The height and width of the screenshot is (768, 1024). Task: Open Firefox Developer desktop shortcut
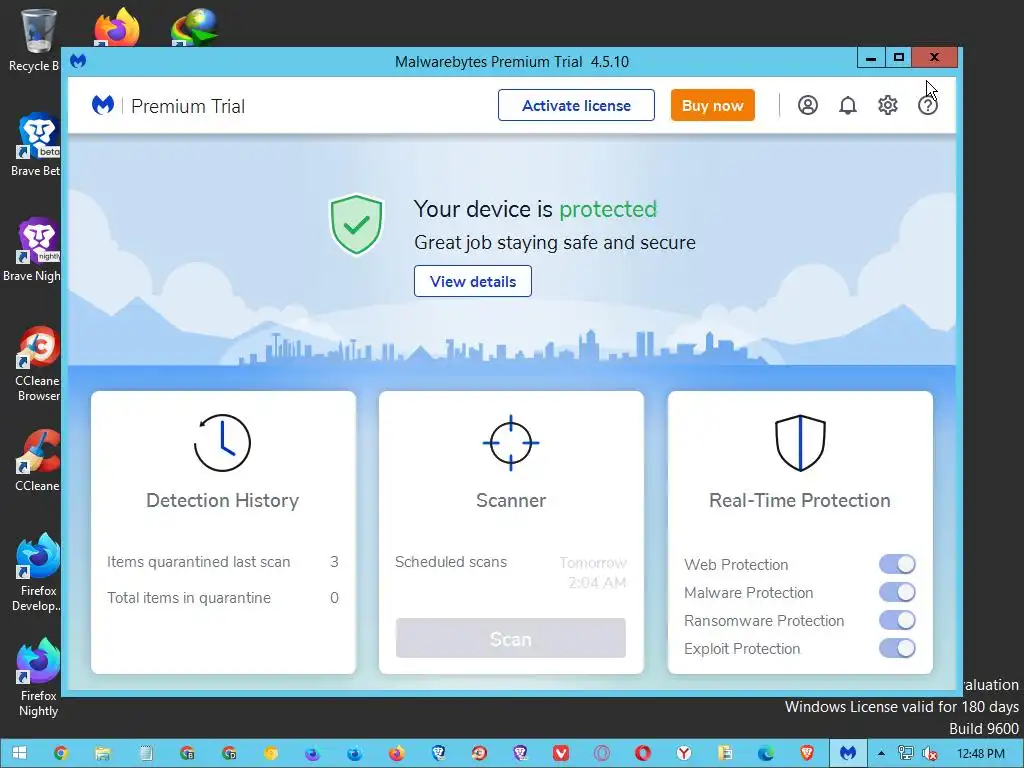[x=38, y=573]
